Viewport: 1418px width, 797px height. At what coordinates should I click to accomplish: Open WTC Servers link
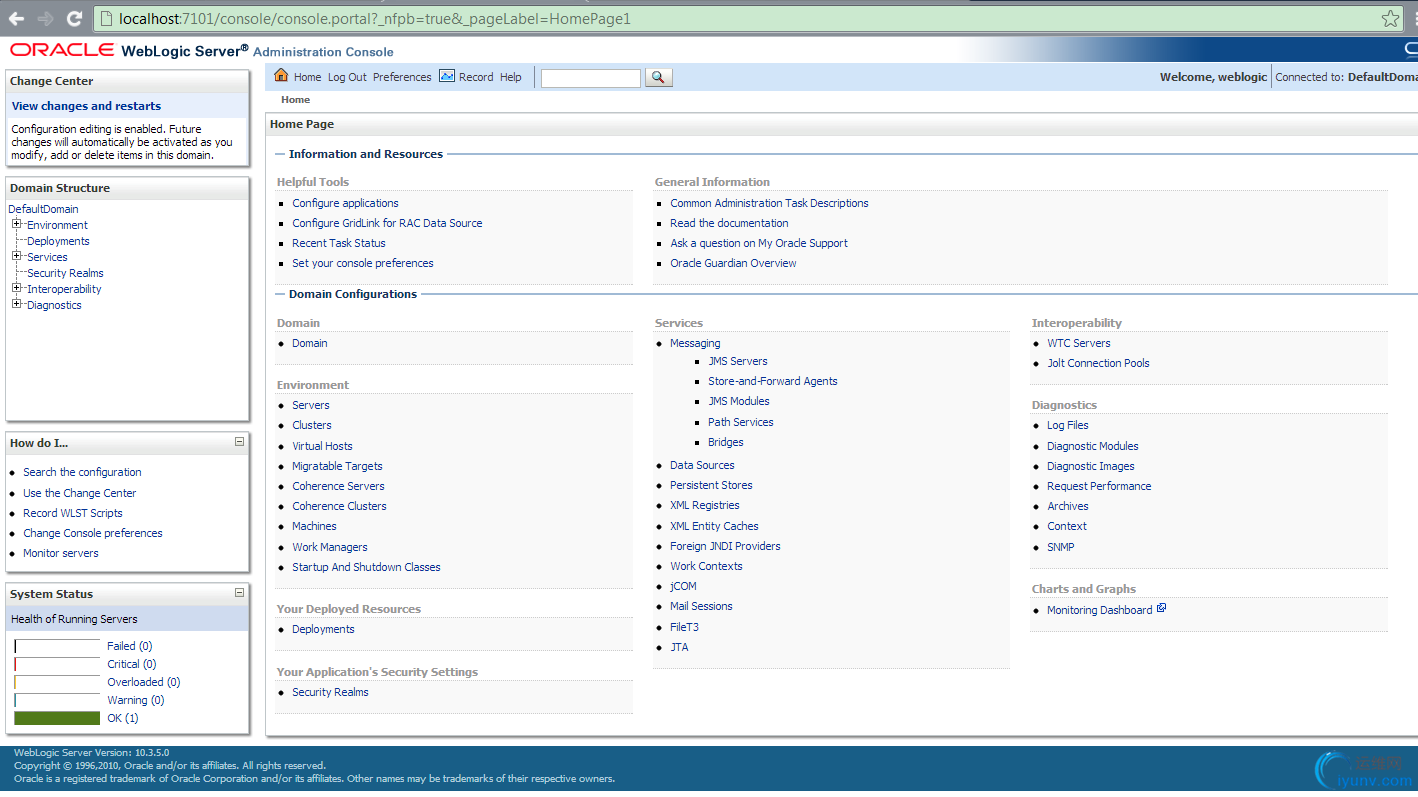point(1079,343)
